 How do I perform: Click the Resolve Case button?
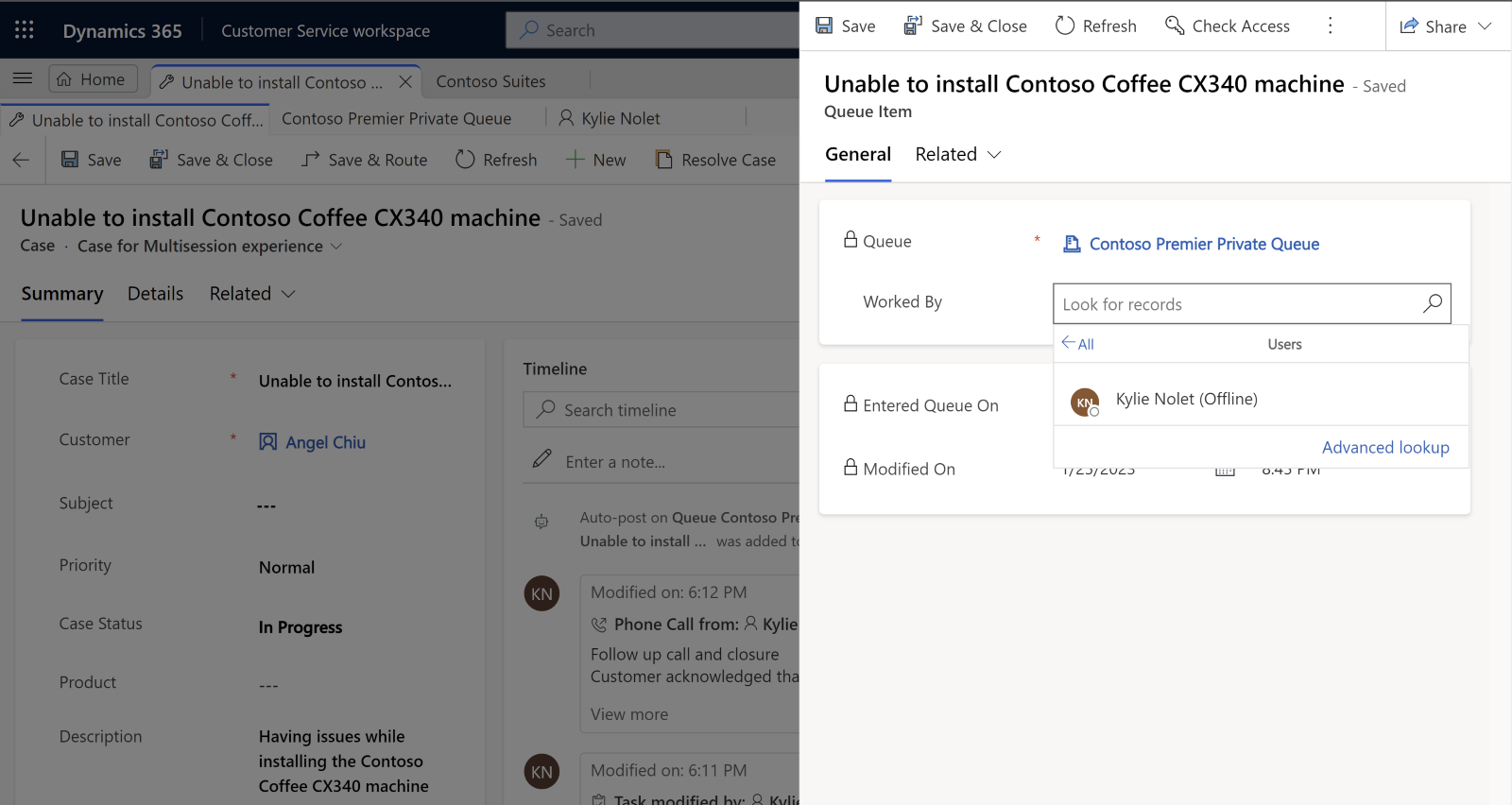pos(715,160)
